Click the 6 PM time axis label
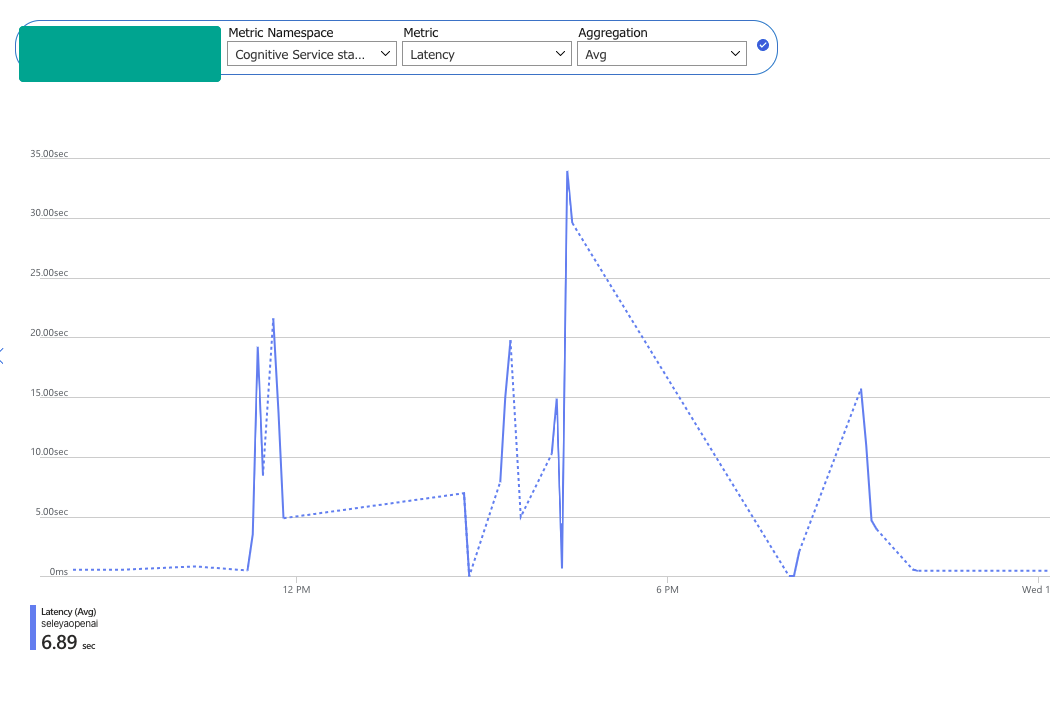Screen dimensions: 1050x703 pos(668,589)
